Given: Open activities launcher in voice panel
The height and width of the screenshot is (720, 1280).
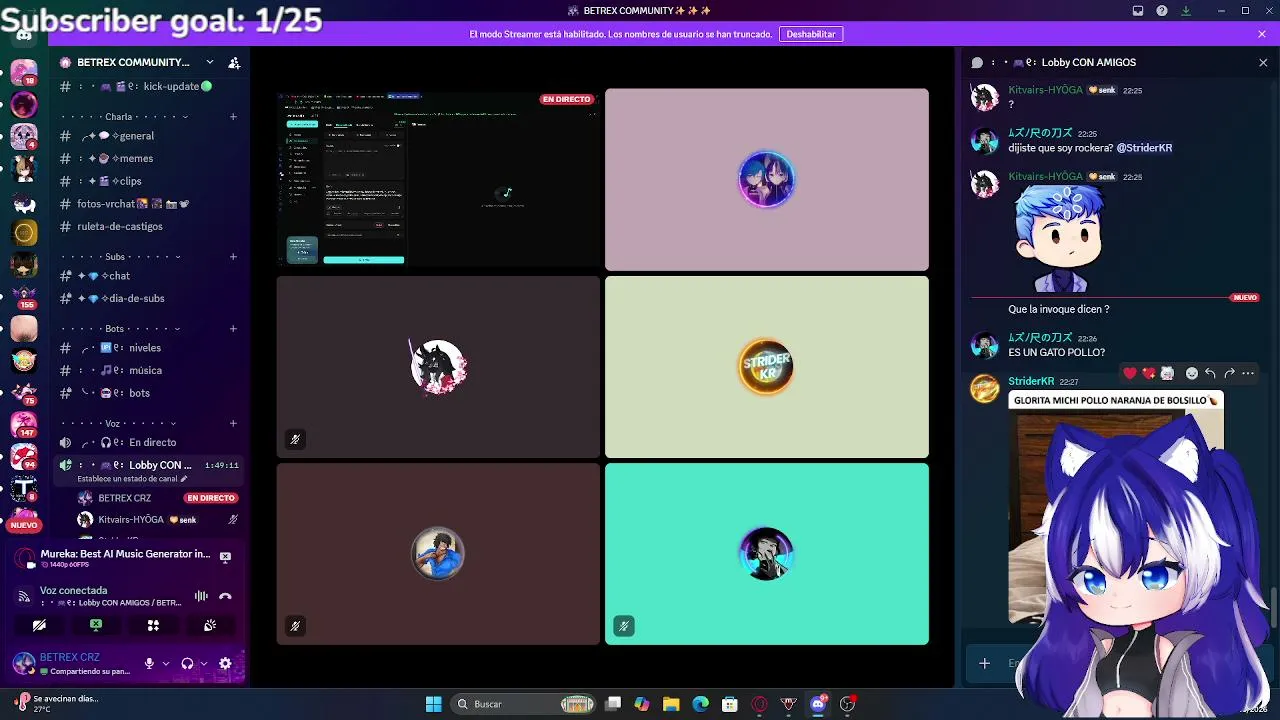Looking at the screenshot, I should tap(153, 625).
